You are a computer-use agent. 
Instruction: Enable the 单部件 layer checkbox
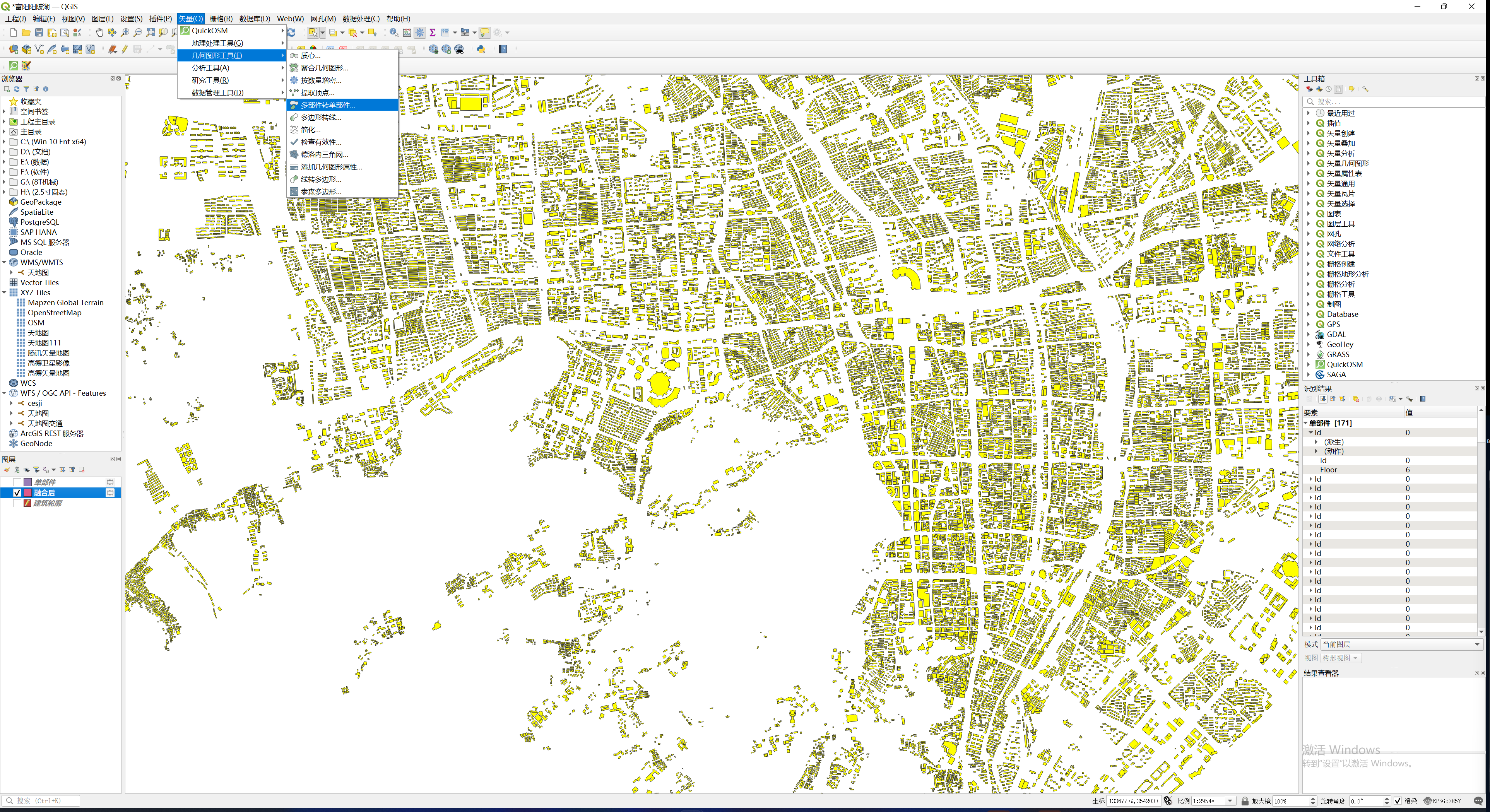tap(17, 482)
